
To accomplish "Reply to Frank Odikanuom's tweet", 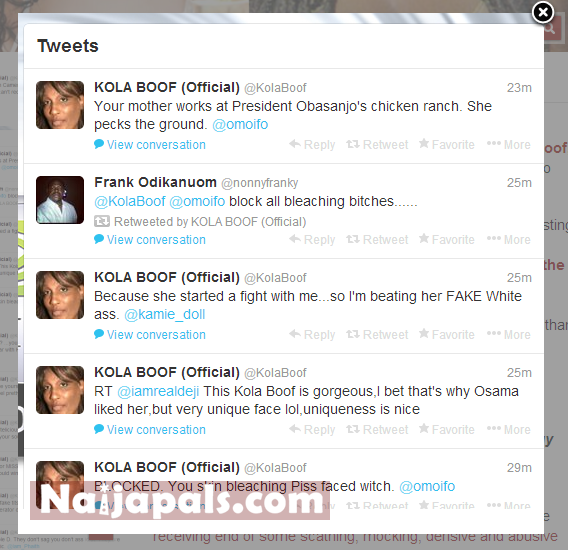I will [x=312, y=239].
